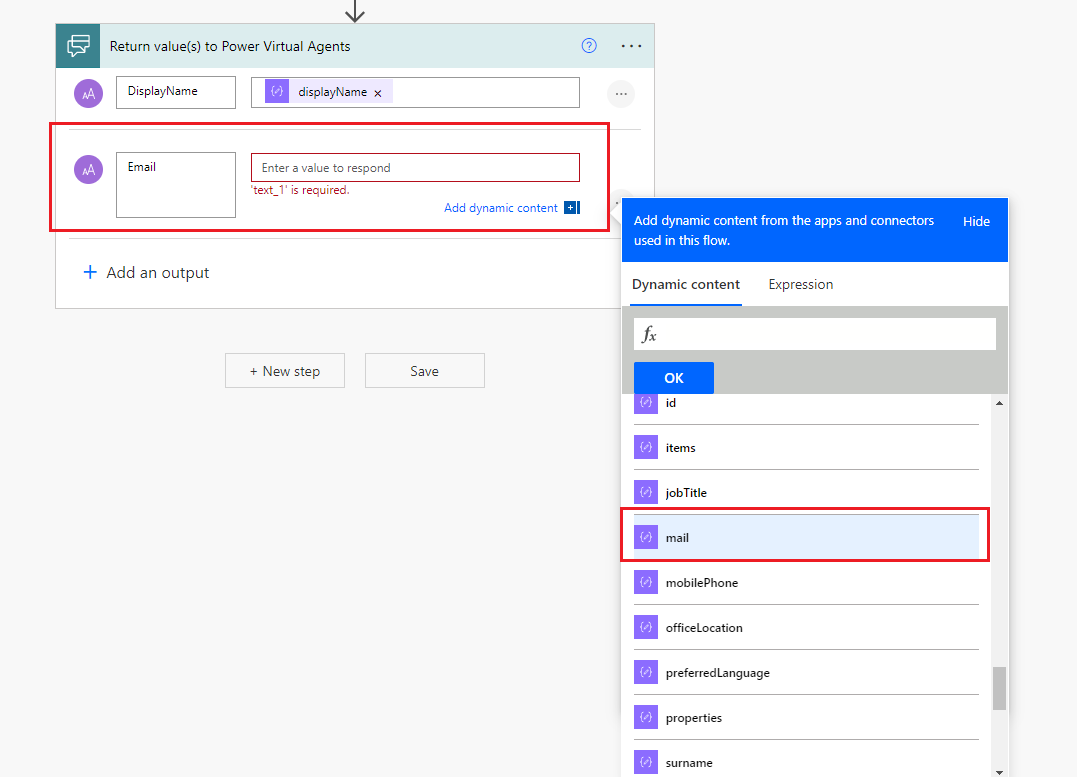Select the Dynamic content tab
Viewport: 1077px width, 777px height.
coord(686,285)
